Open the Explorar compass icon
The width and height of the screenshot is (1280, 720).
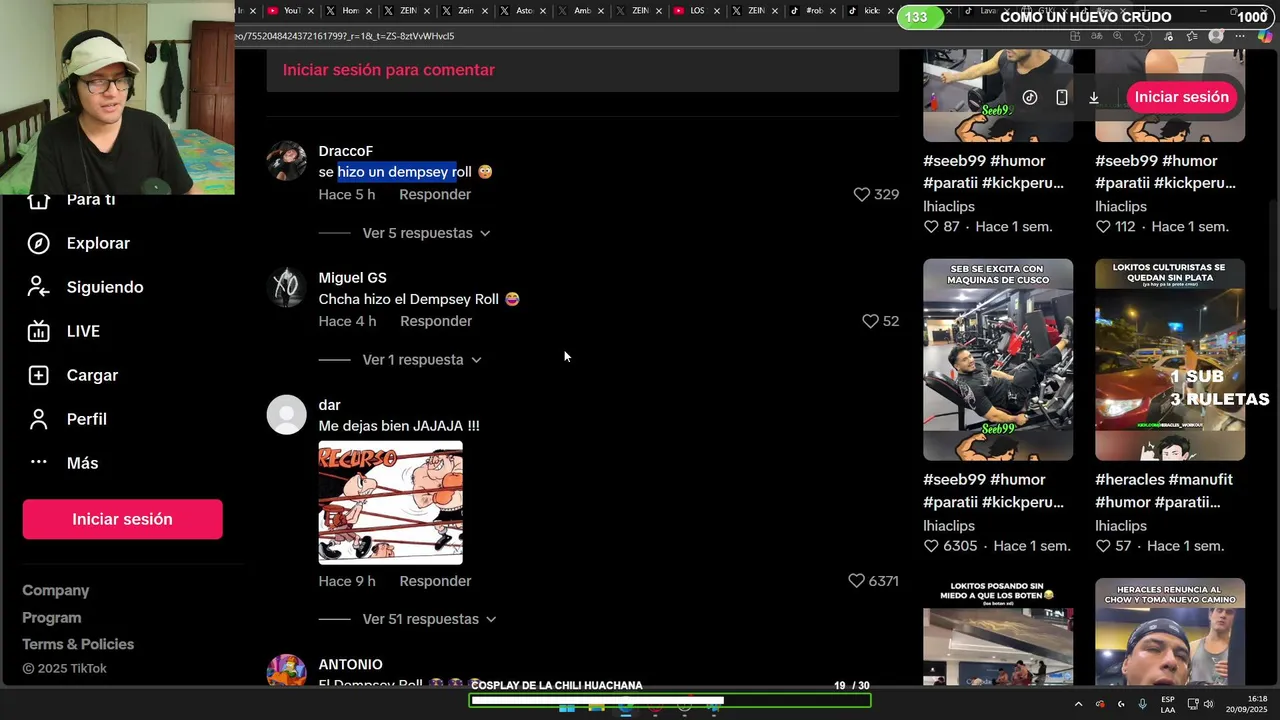38,243
